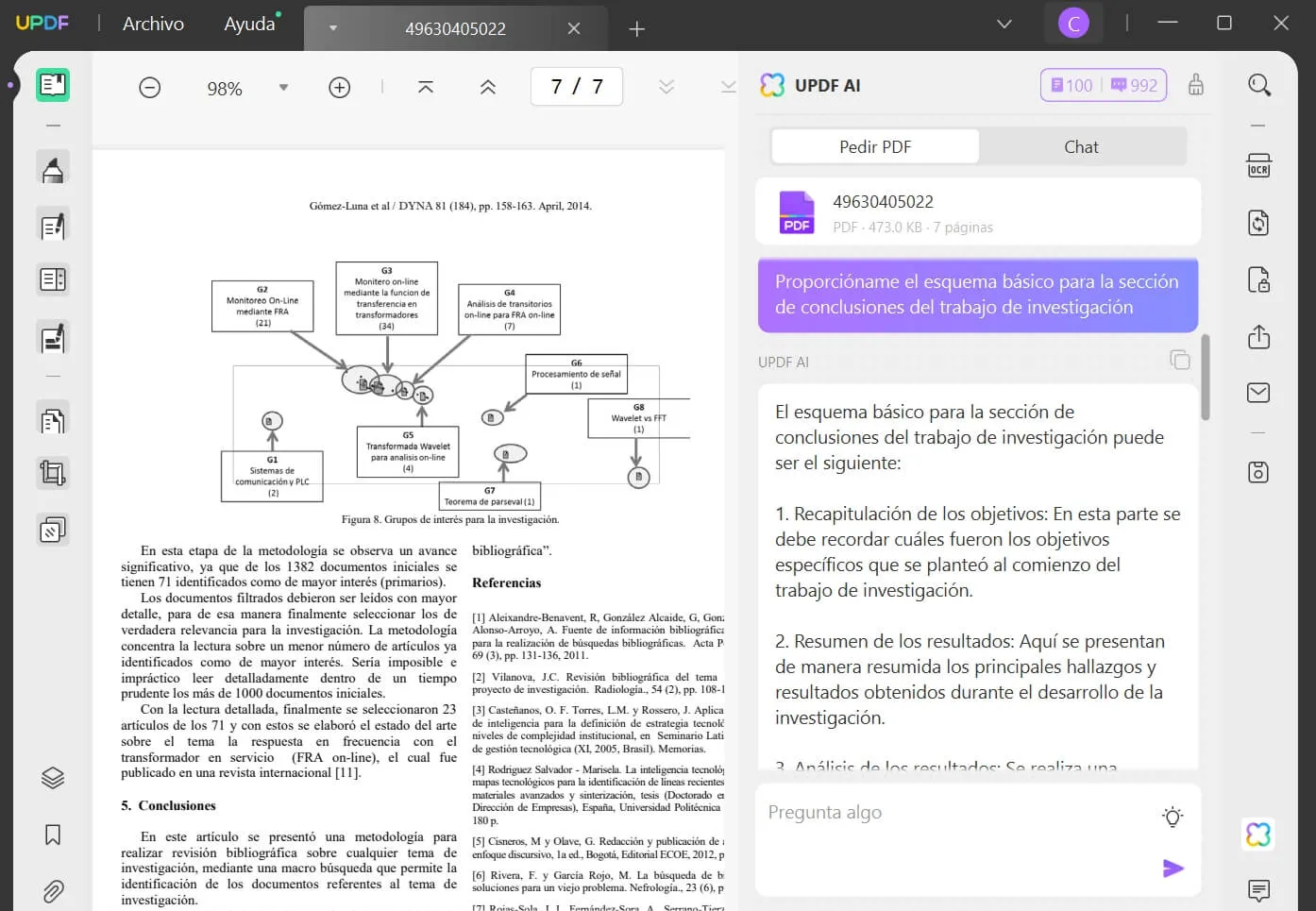
Task: Click the 'Figura 8. Grupos de interés' caption
Action: pyautogui.click(x=450, y=519)
